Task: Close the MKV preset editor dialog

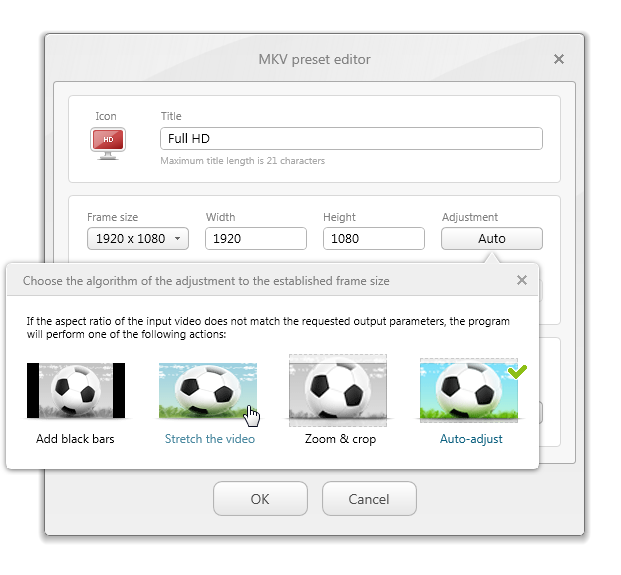Action: pyautogui.click(x=559, y=59)
